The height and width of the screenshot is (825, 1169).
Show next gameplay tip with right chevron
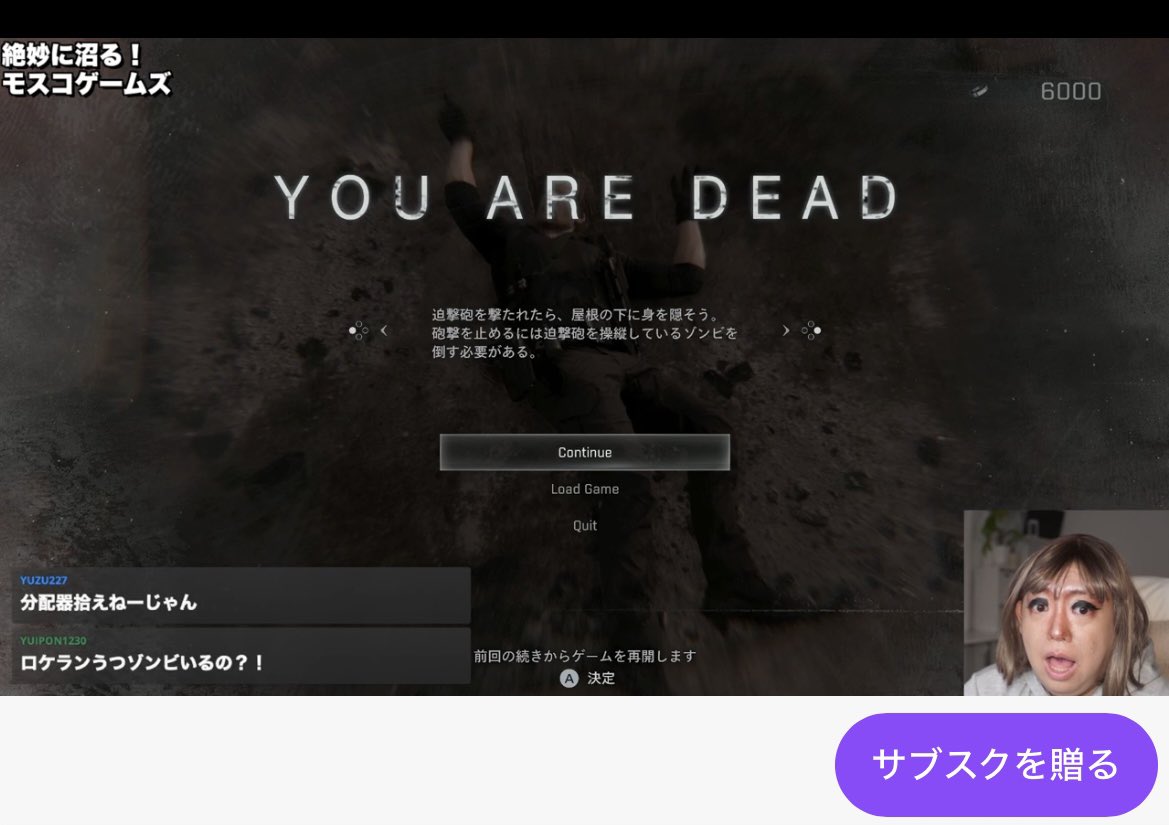click(x=786, y=330)
